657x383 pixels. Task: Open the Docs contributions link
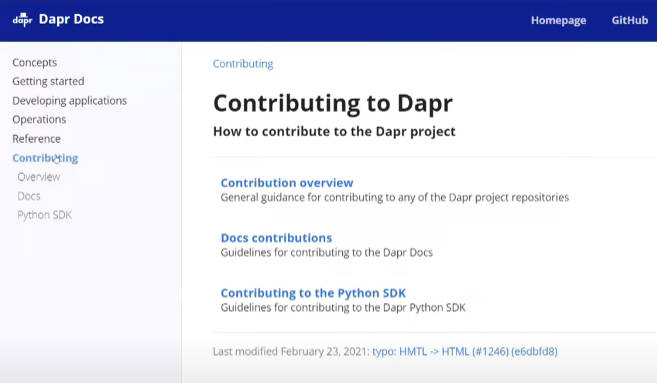click(x=277, y=238)
